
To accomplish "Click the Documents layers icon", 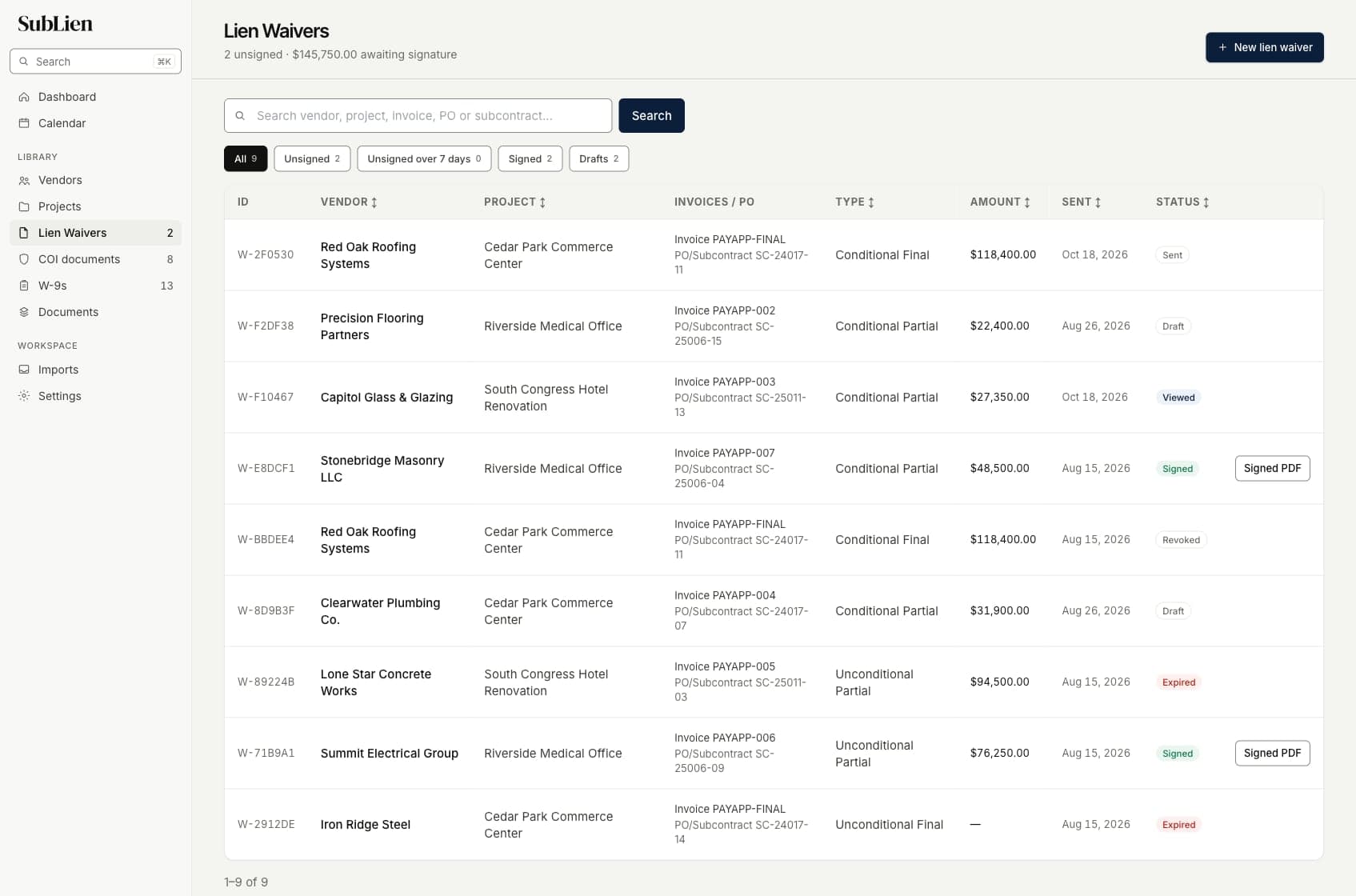I will pyautogui.click(x=24, y=312).
